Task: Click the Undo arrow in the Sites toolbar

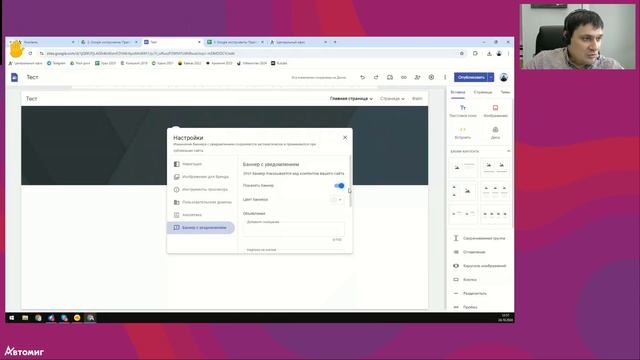Action: pyautogui.click(x=362, y=77)
